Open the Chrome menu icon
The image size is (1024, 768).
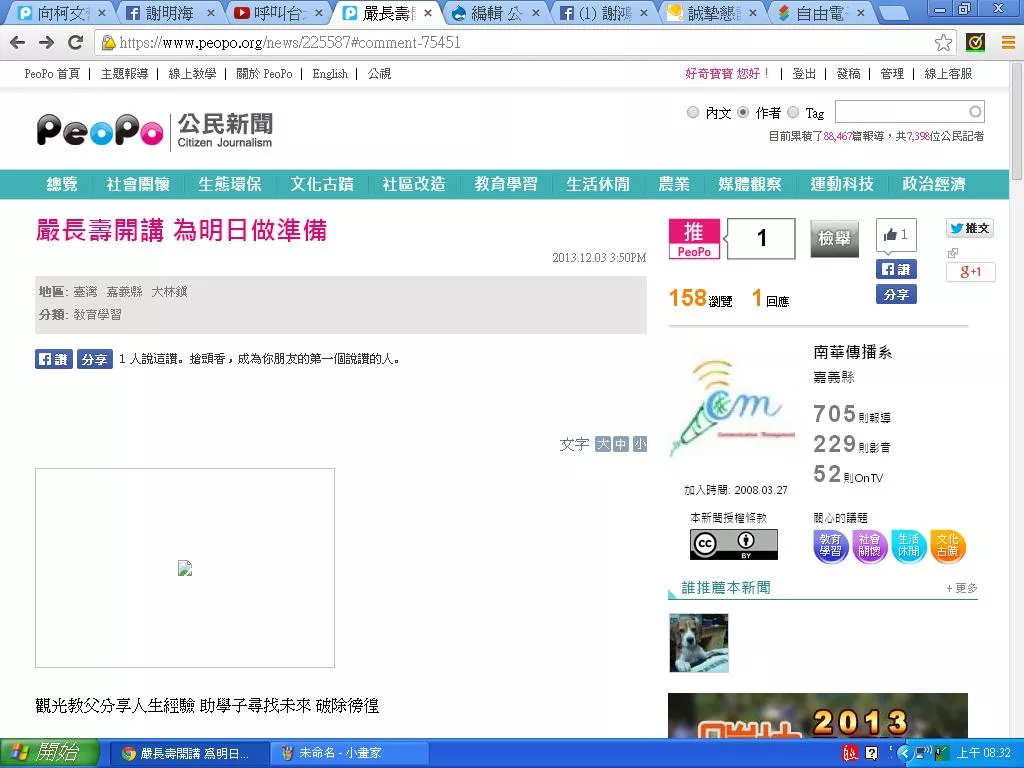[1008, 43]
